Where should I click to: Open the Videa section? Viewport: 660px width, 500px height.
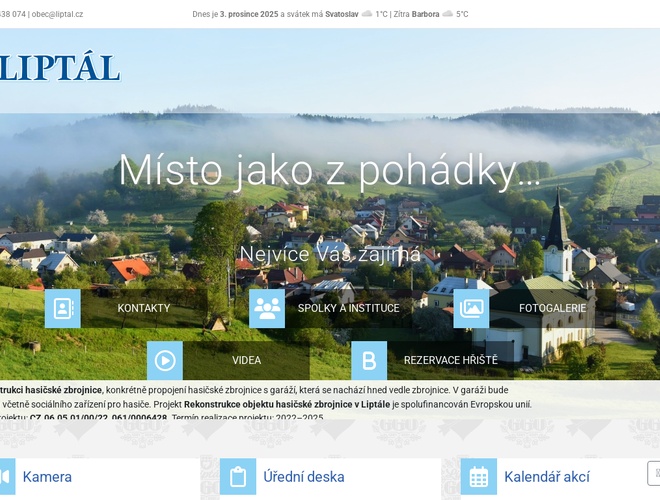[246, 360]
